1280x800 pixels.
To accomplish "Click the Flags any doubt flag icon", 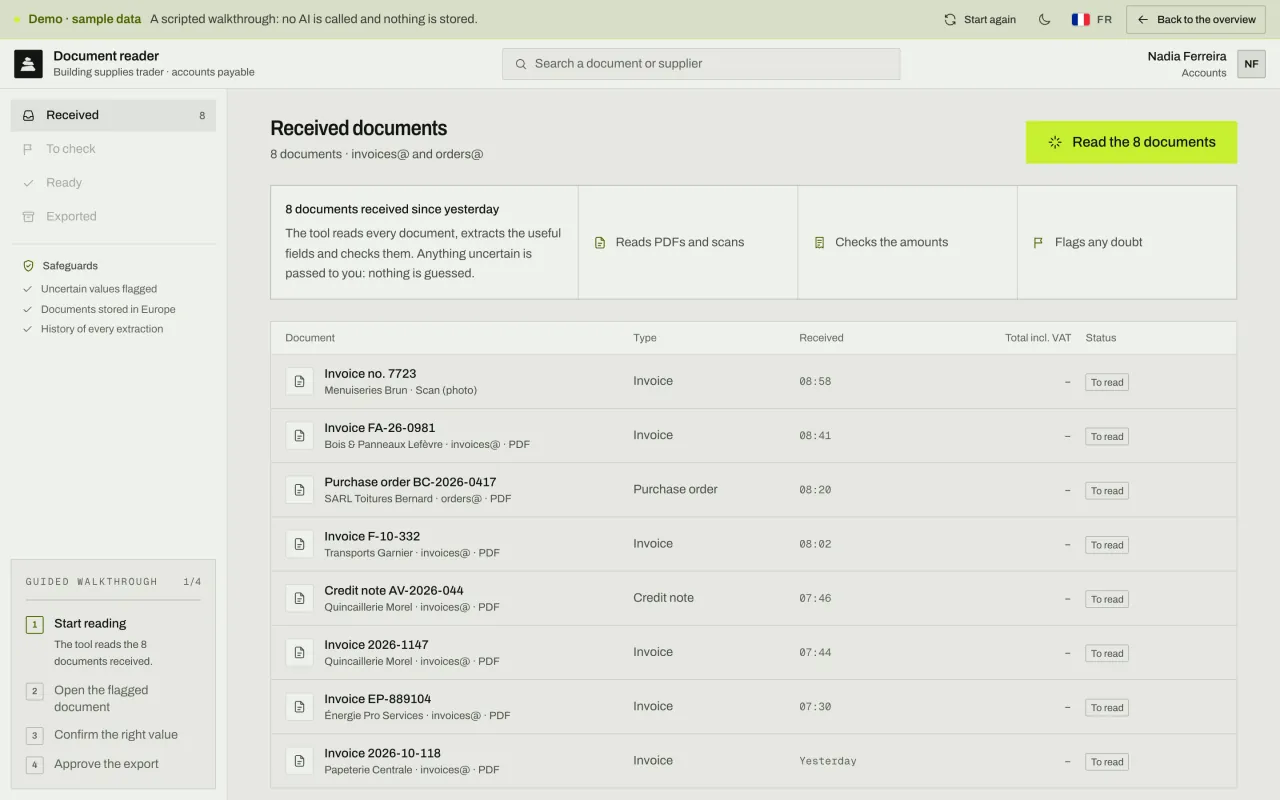I will point(1038,242).
